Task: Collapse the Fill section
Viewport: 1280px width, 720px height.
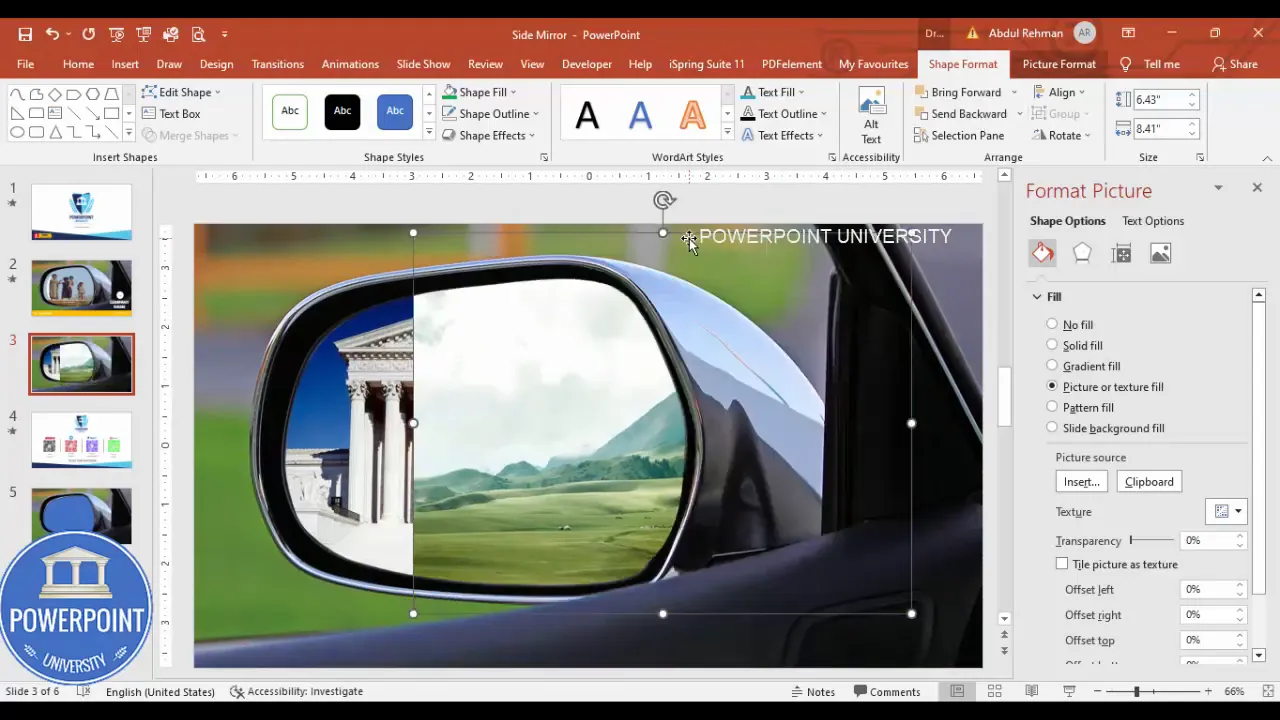Action: [x=1037, y=297]
